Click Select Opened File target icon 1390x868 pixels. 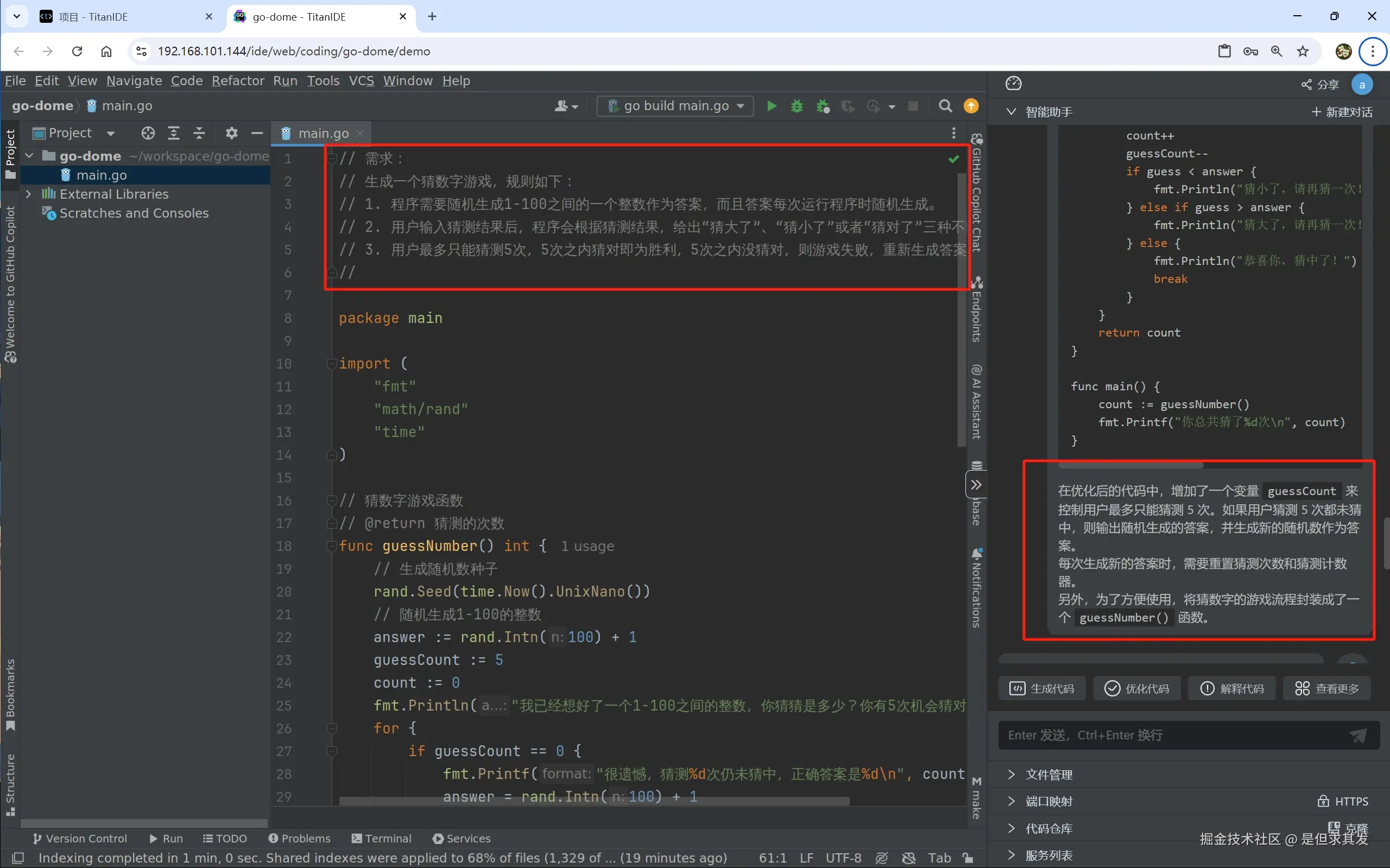coord(148,133)
